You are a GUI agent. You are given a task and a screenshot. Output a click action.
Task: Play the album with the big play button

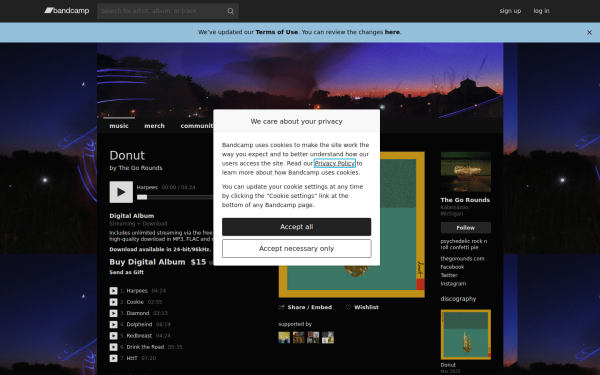click(121, 192)
